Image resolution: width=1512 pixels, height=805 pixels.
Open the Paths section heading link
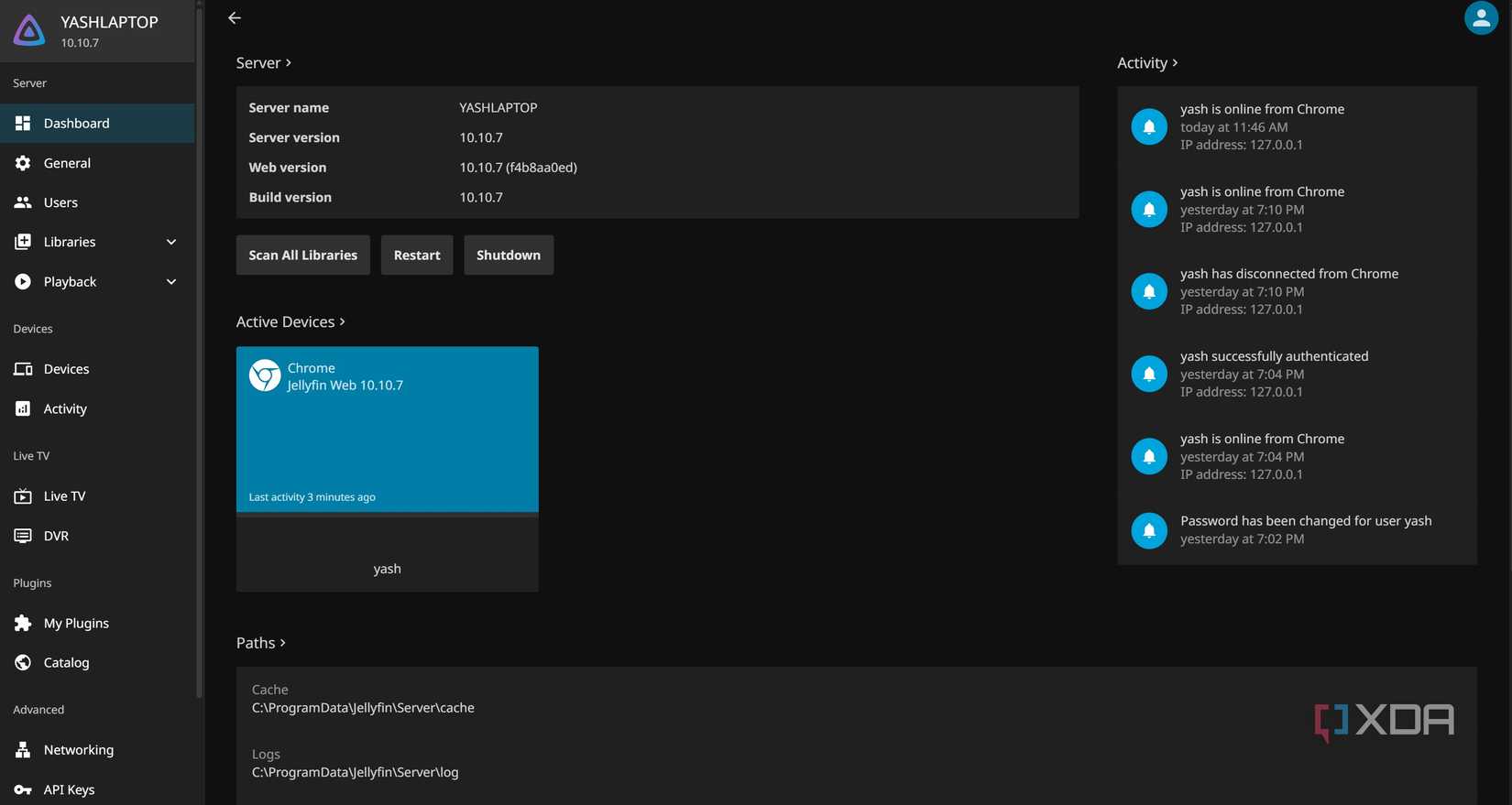pos(261,643)
